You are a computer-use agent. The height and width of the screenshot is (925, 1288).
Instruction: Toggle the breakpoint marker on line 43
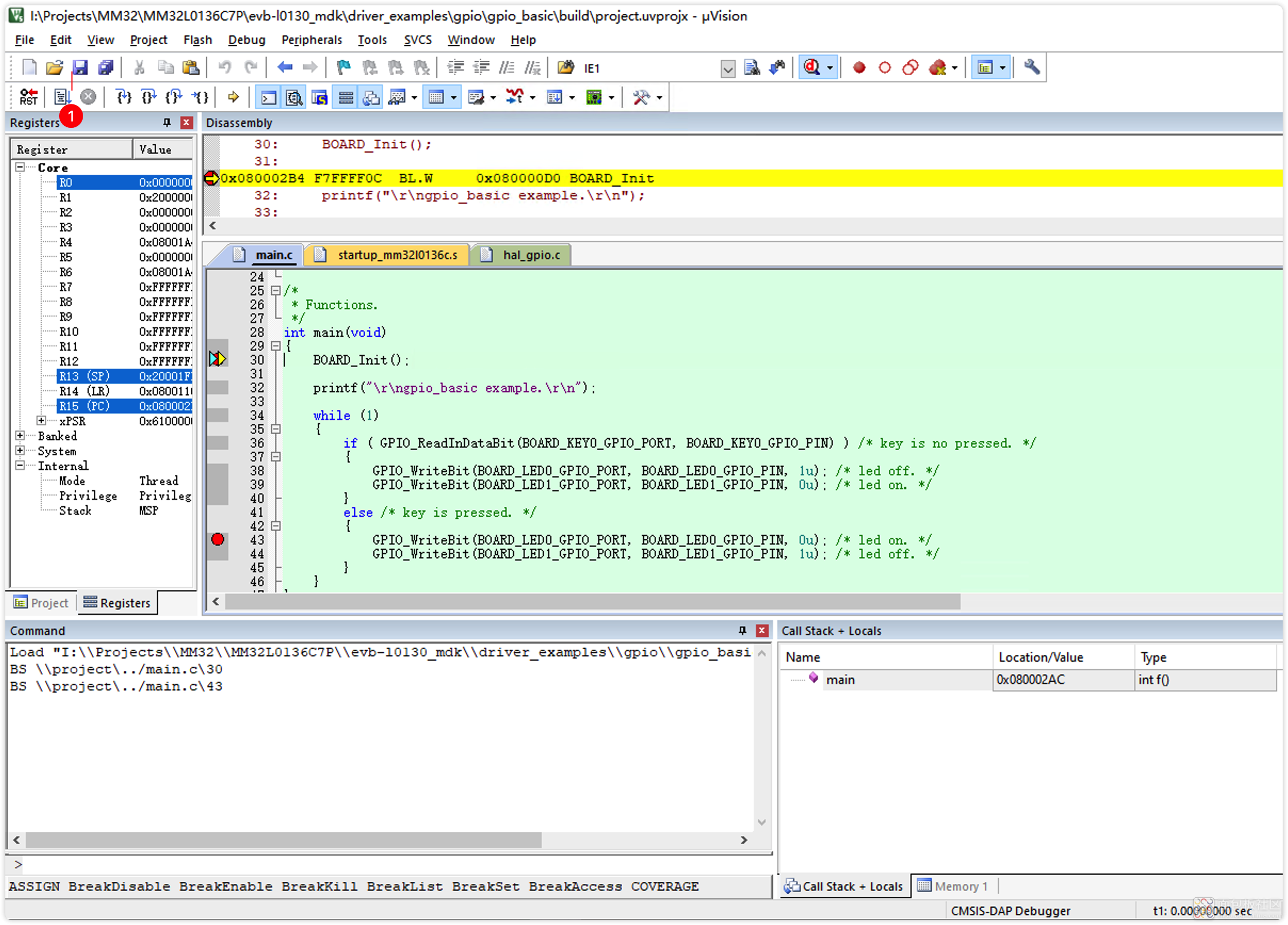pos(218,540)
